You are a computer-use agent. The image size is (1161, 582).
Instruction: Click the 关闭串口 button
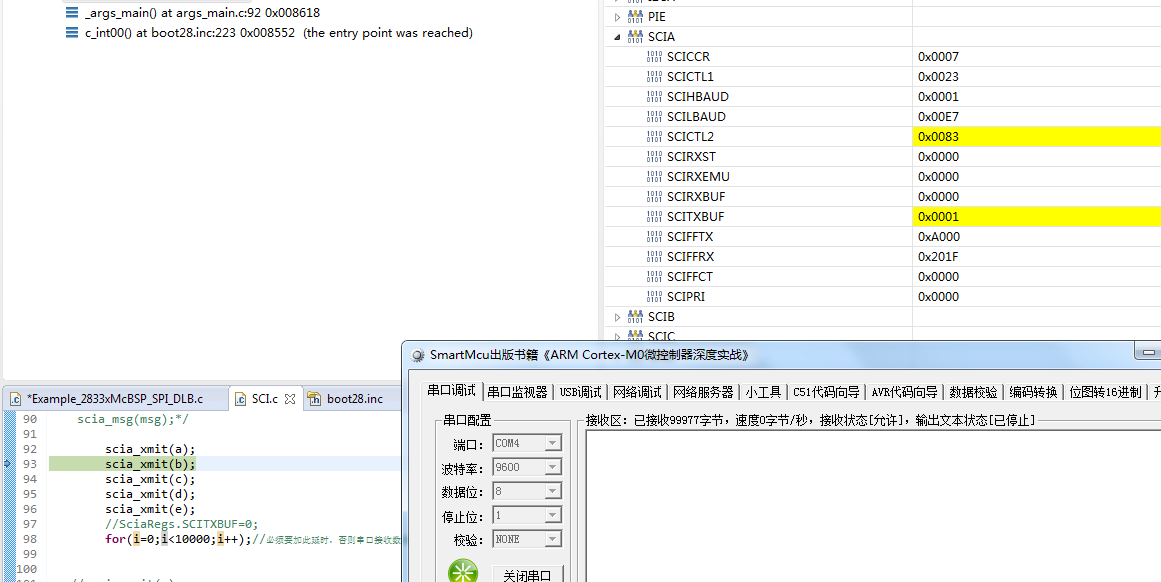click(x=527, y=575)
